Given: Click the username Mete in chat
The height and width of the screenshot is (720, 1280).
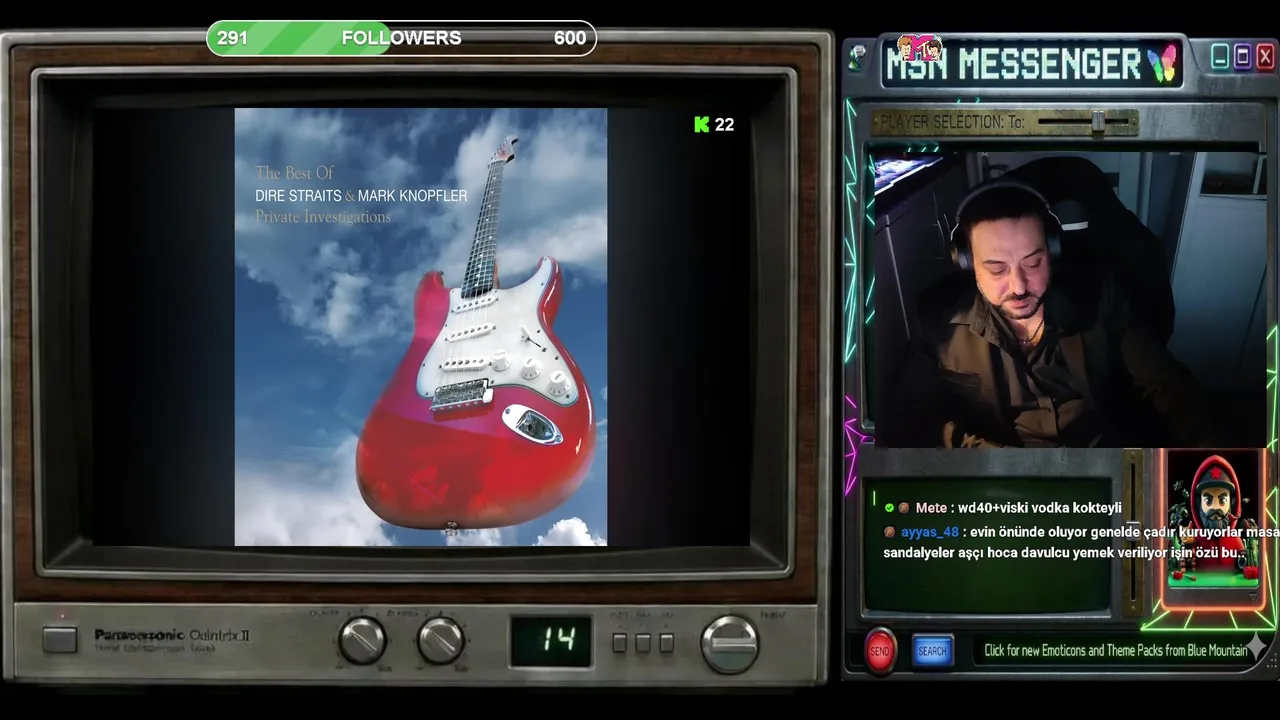Looking at the screenshot, I should tap(931, 508).
